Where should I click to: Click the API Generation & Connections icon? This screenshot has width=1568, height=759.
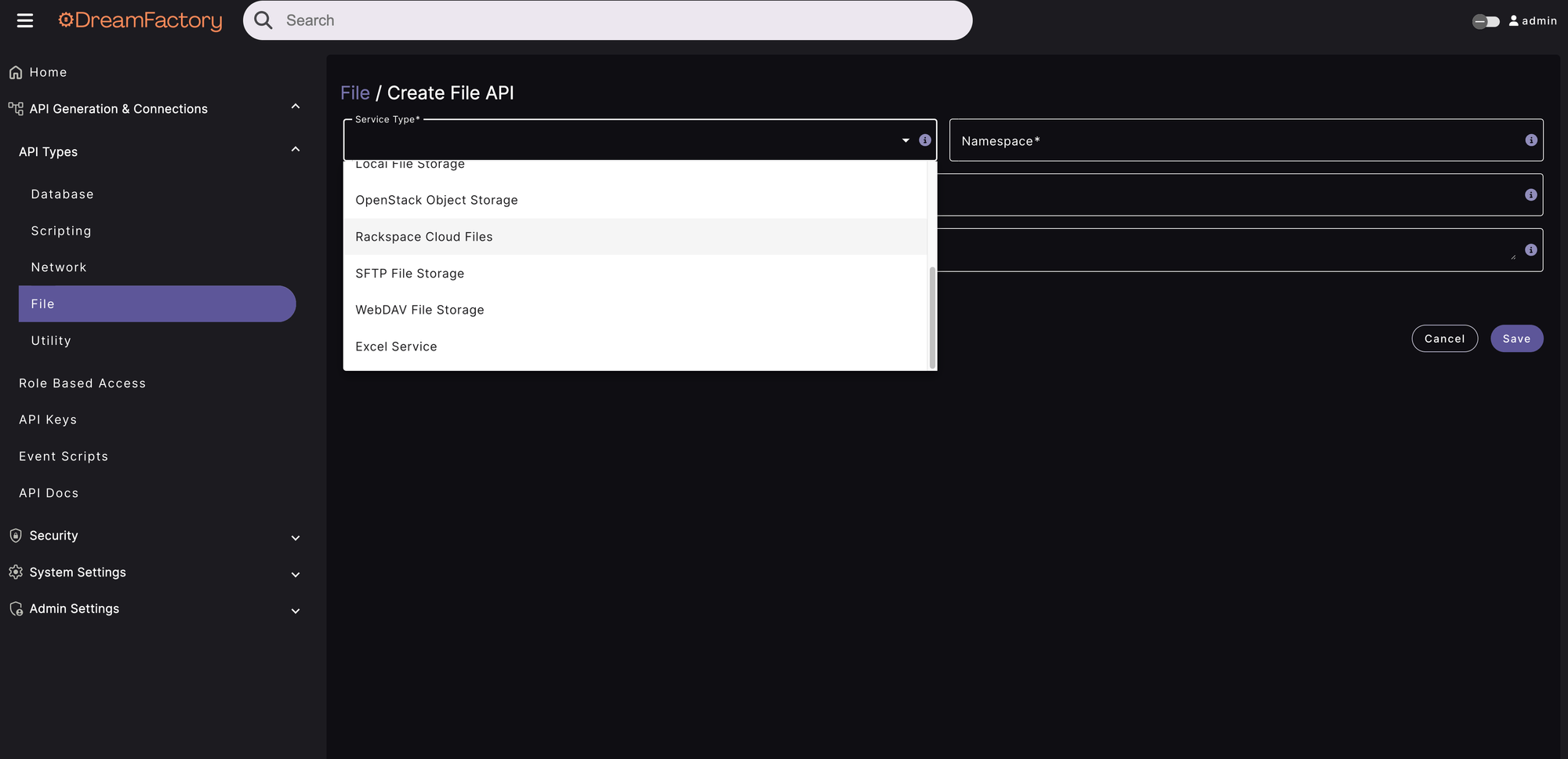pyautogui.click(x=16, y=108)
